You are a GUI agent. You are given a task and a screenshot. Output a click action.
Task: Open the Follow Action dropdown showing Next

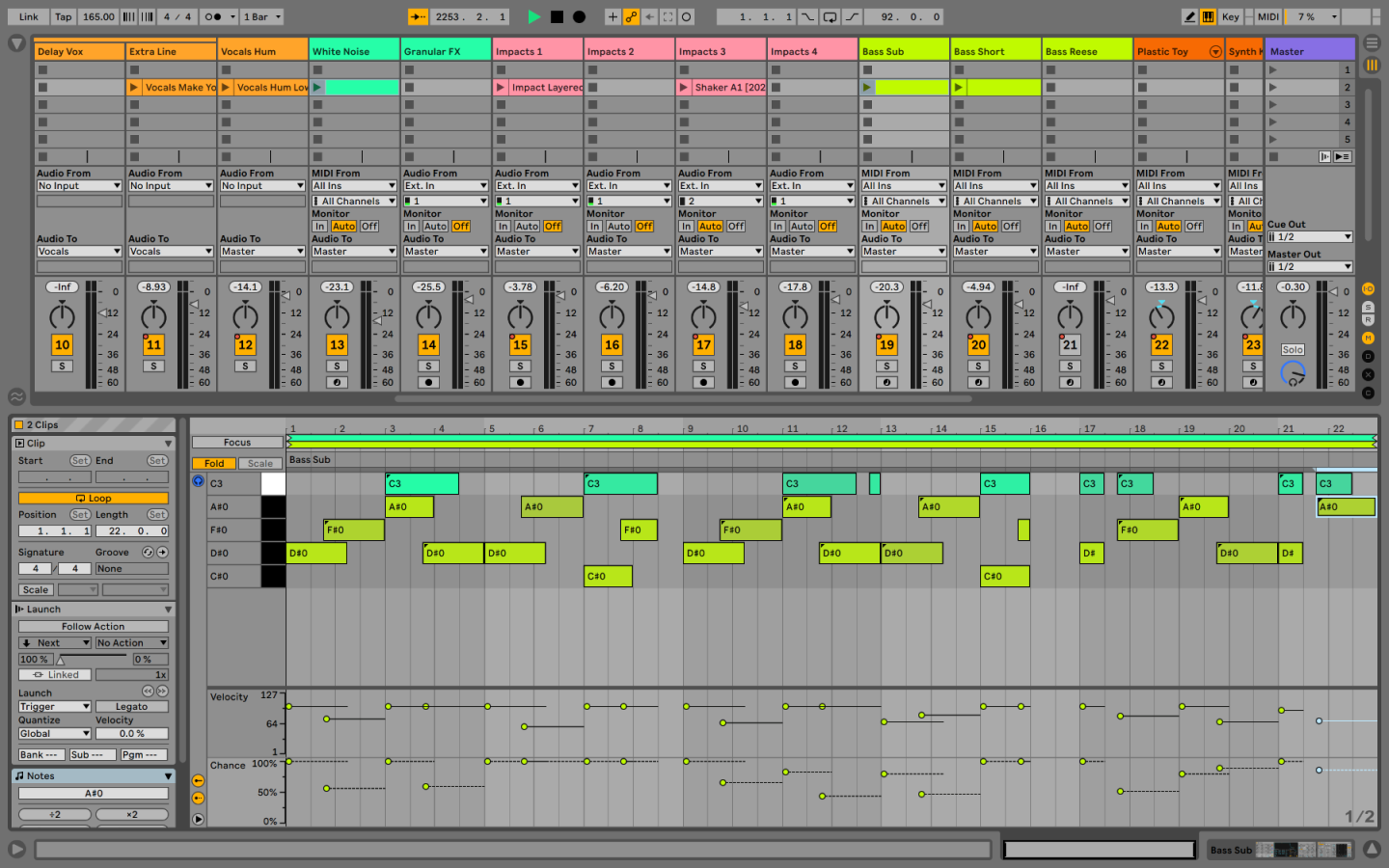54,642
